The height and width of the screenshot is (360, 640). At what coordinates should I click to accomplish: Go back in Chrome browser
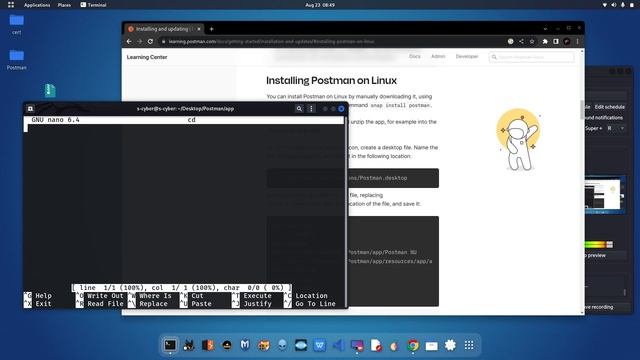pos(129,41)
